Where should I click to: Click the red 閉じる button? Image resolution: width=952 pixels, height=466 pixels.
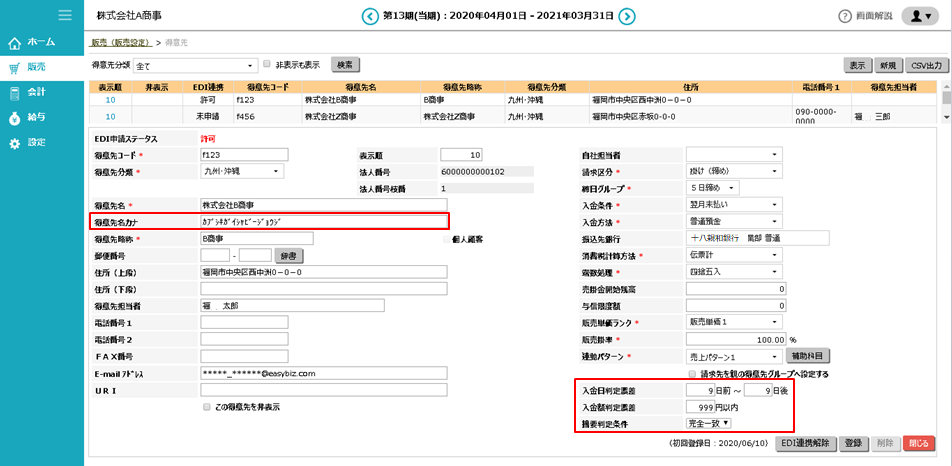(x=918, y=444)
